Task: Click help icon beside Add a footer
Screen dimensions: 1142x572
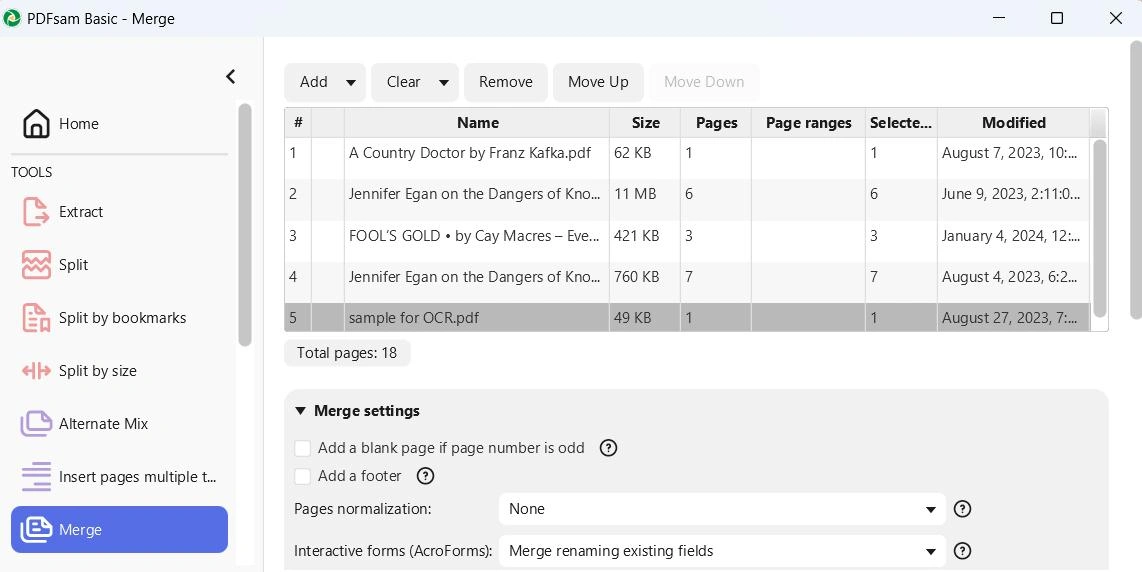Action: click(425, 476)
